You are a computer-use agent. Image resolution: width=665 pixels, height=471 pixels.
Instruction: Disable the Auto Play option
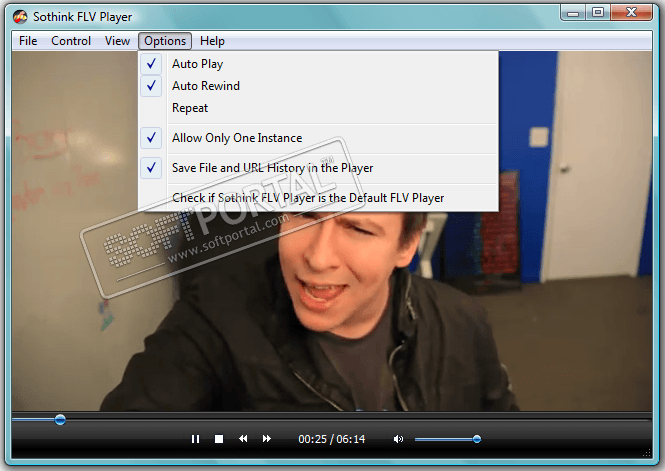click(318, 64)
